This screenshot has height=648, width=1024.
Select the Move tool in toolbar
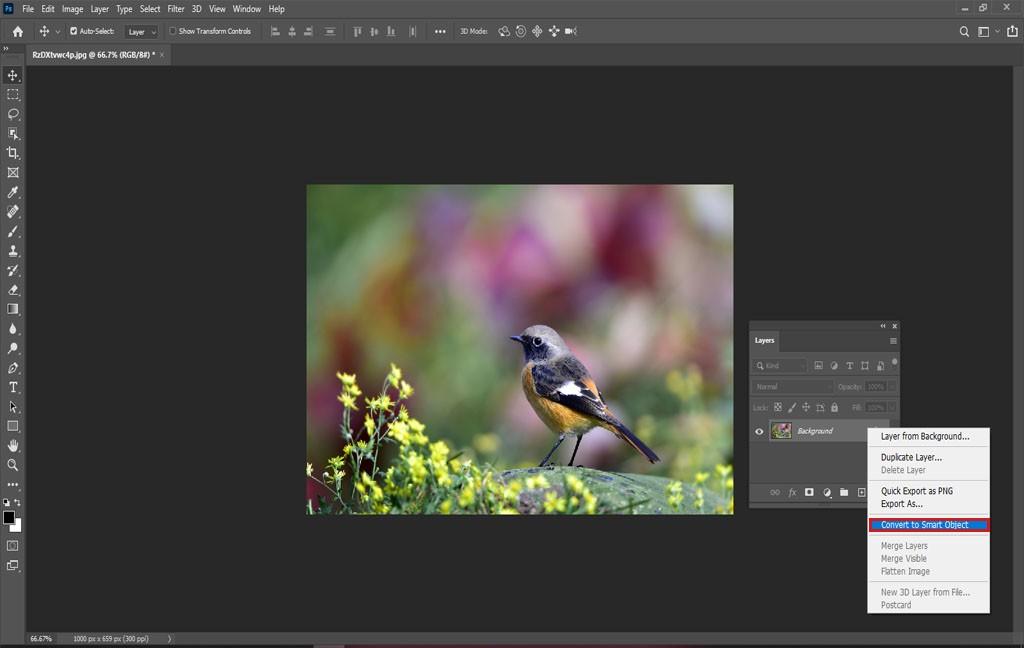12,75
